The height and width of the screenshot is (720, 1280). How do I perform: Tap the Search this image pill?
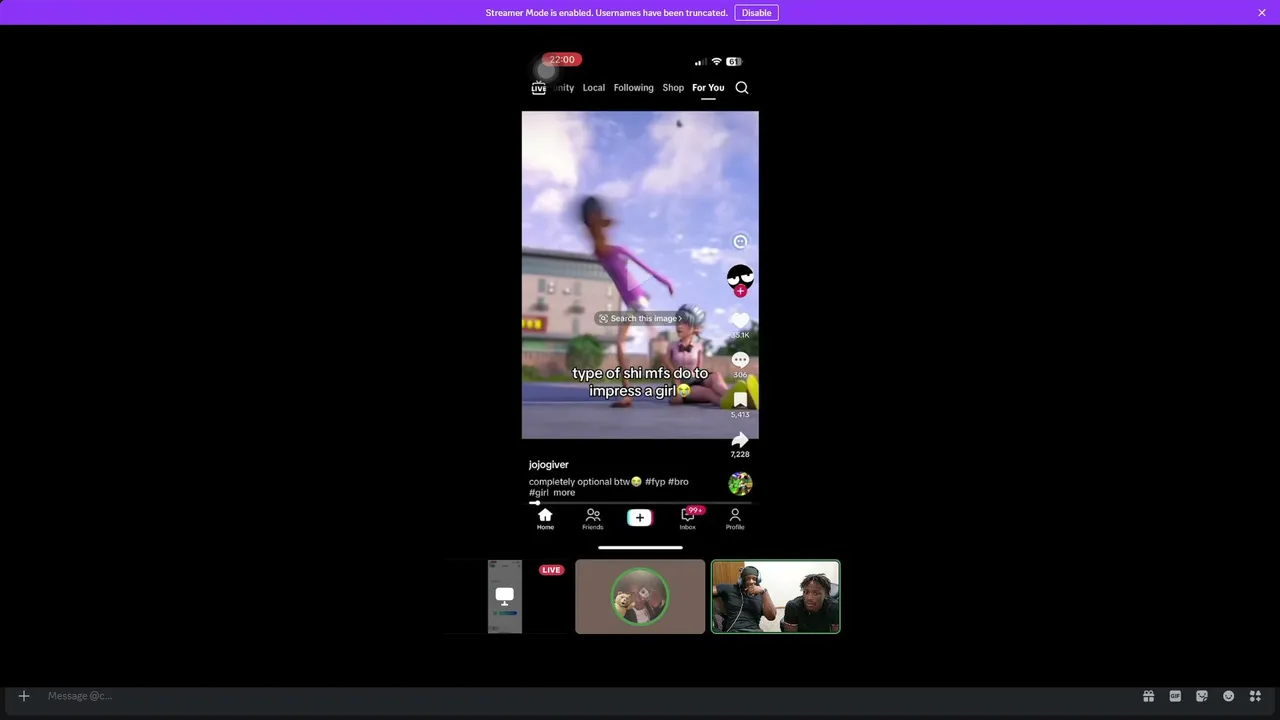pyautogui.click(x=640, y=318)
